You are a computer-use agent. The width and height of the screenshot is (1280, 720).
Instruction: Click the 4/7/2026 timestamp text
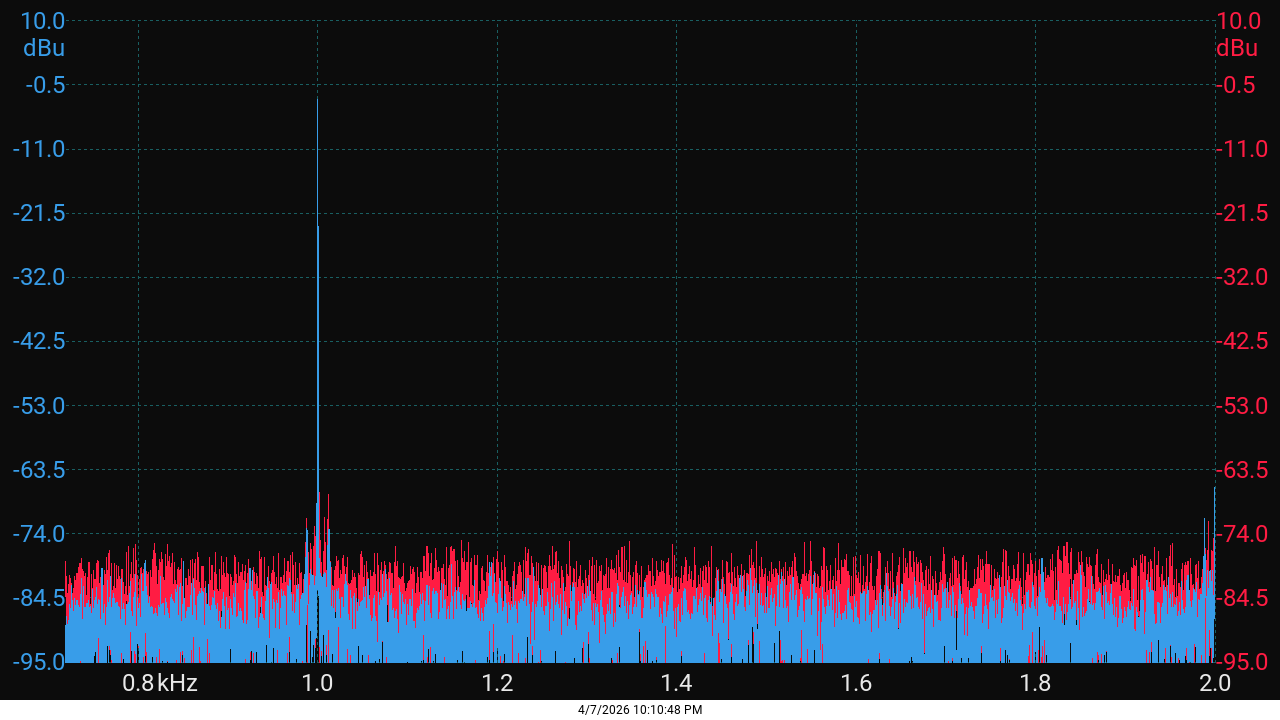coord(640,710)
